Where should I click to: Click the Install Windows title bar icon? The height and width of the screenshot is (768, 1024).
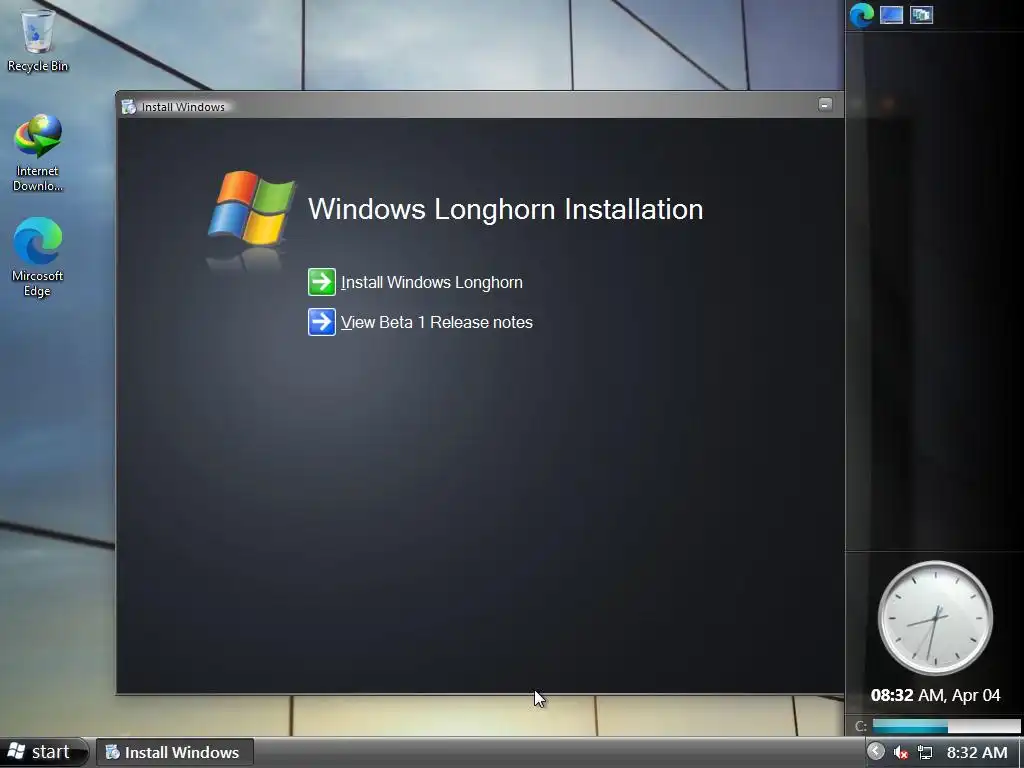point(129,106)
